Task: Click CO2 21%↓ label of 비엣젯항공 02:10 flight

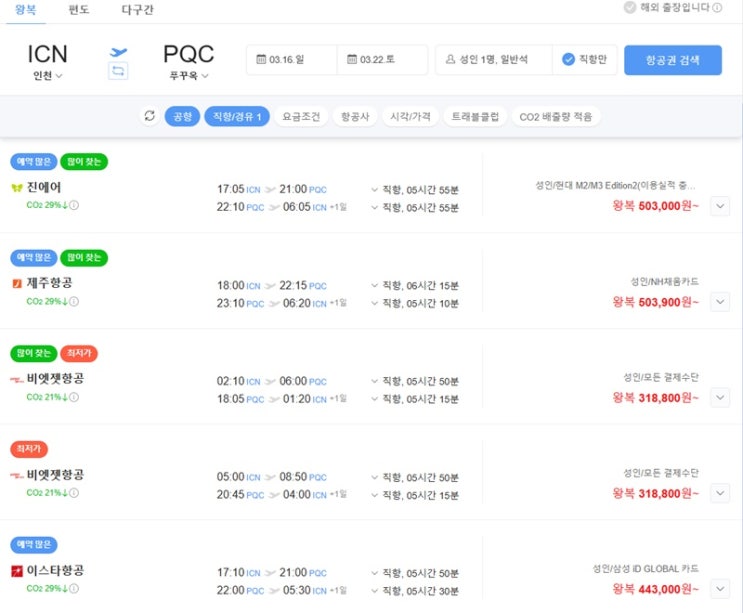Action: [x=47, y=397]
